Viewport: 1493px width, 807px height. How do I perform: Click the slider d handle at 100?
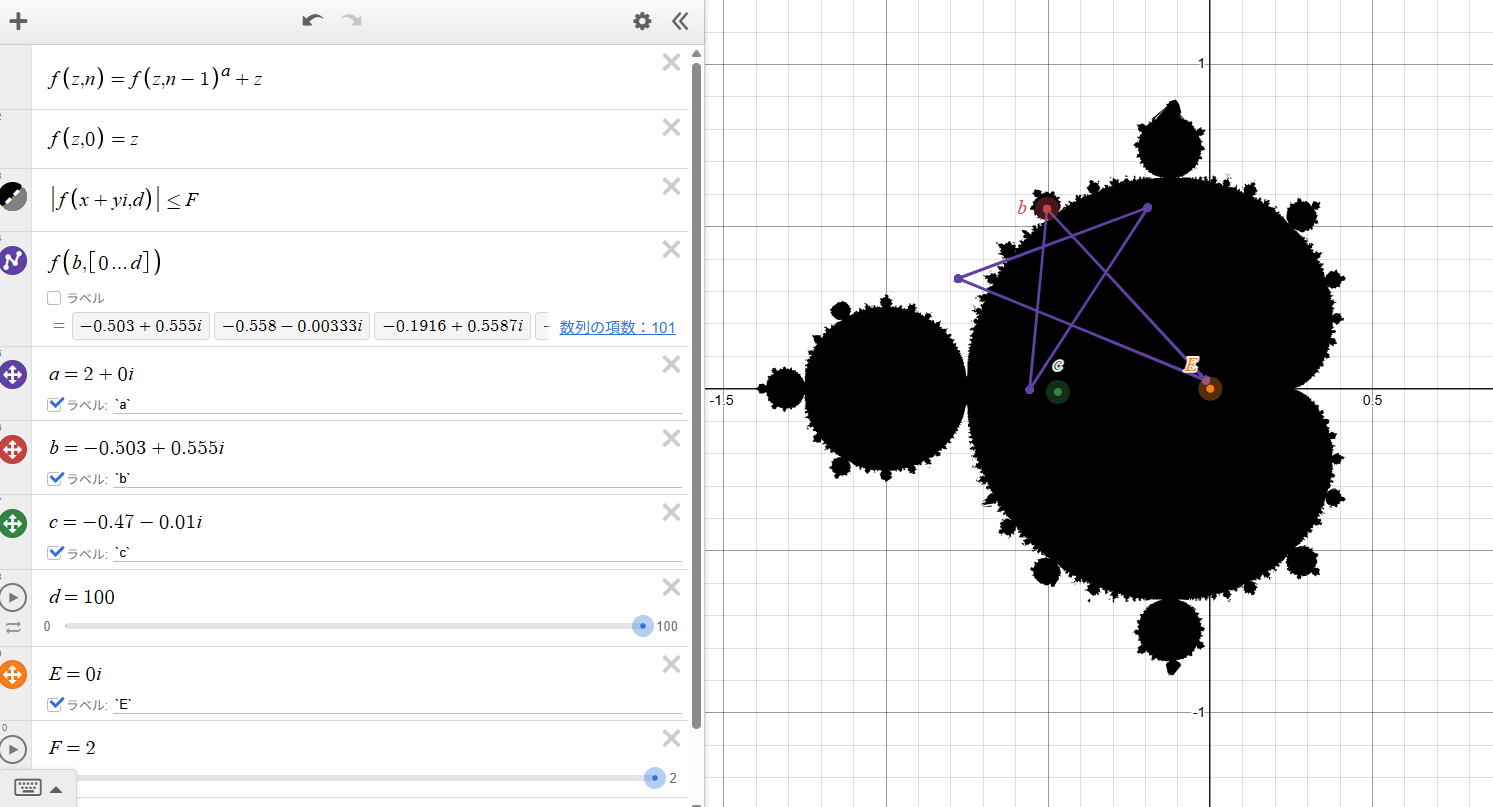[x=641, y=626]
